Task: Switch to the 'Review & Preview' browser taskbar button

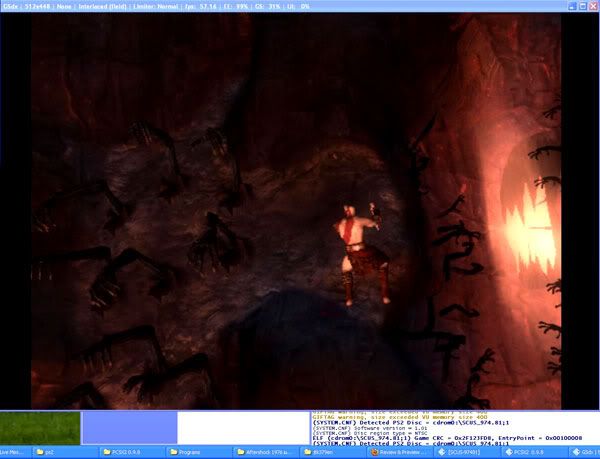Action: [x=400, y=452]
